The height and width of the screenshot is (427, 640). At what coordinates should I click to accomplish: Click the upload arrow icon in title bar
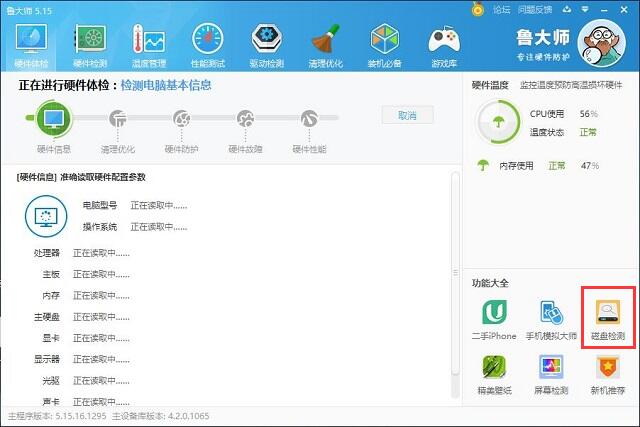pyautogui.click(x=567, y=9)
